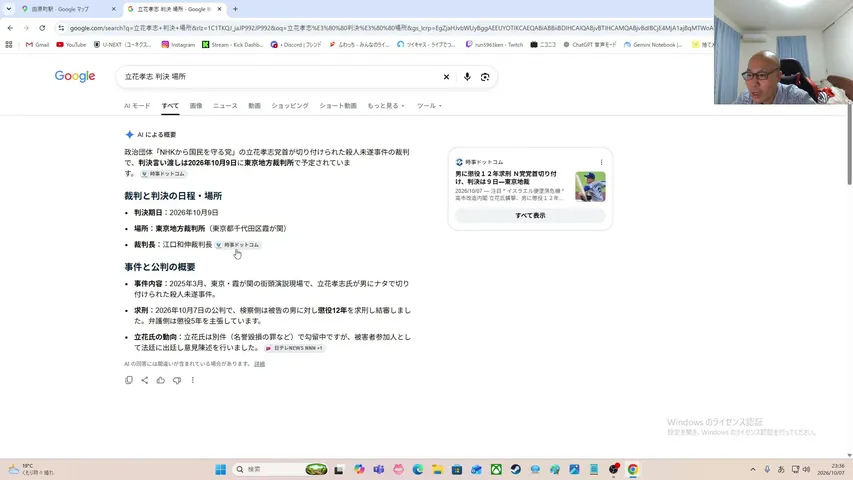The height and width of the screenshot is (480, 853).
Task: Switch to ショッピング results tab
Action: click(x=290, y=106)
